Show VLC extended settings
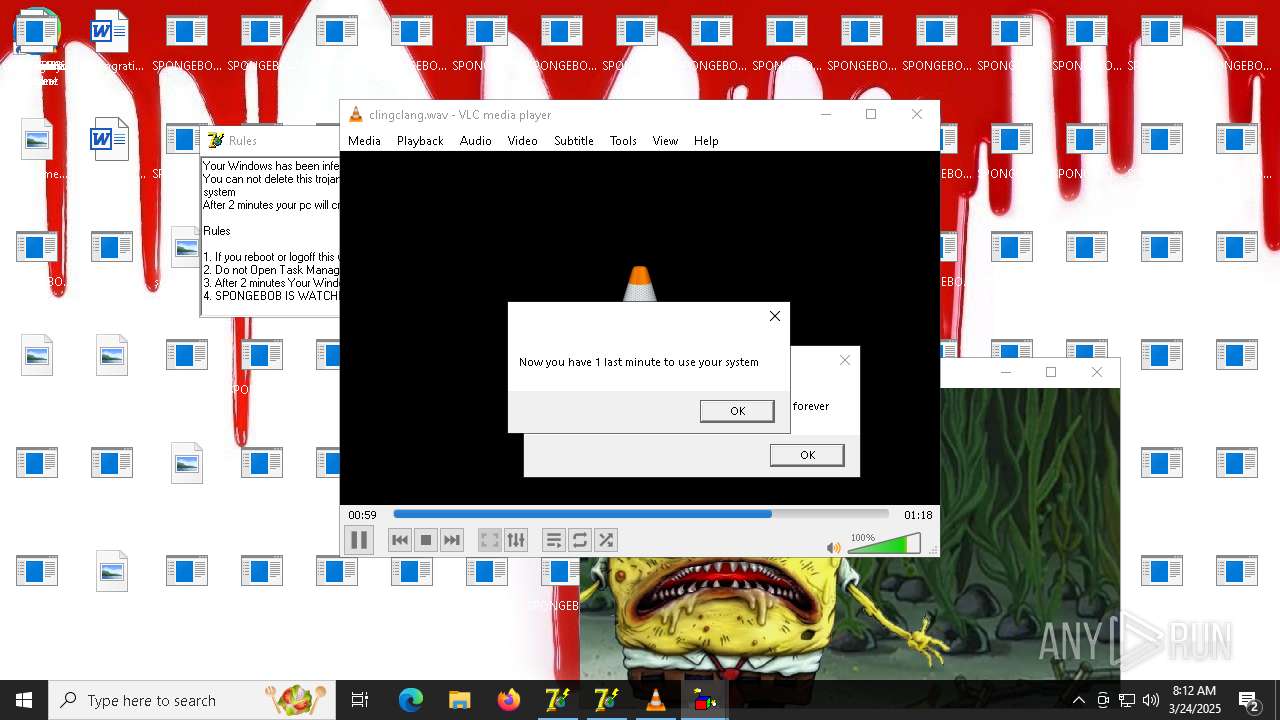The image size is (1280, 720). (x=516, y=540)
